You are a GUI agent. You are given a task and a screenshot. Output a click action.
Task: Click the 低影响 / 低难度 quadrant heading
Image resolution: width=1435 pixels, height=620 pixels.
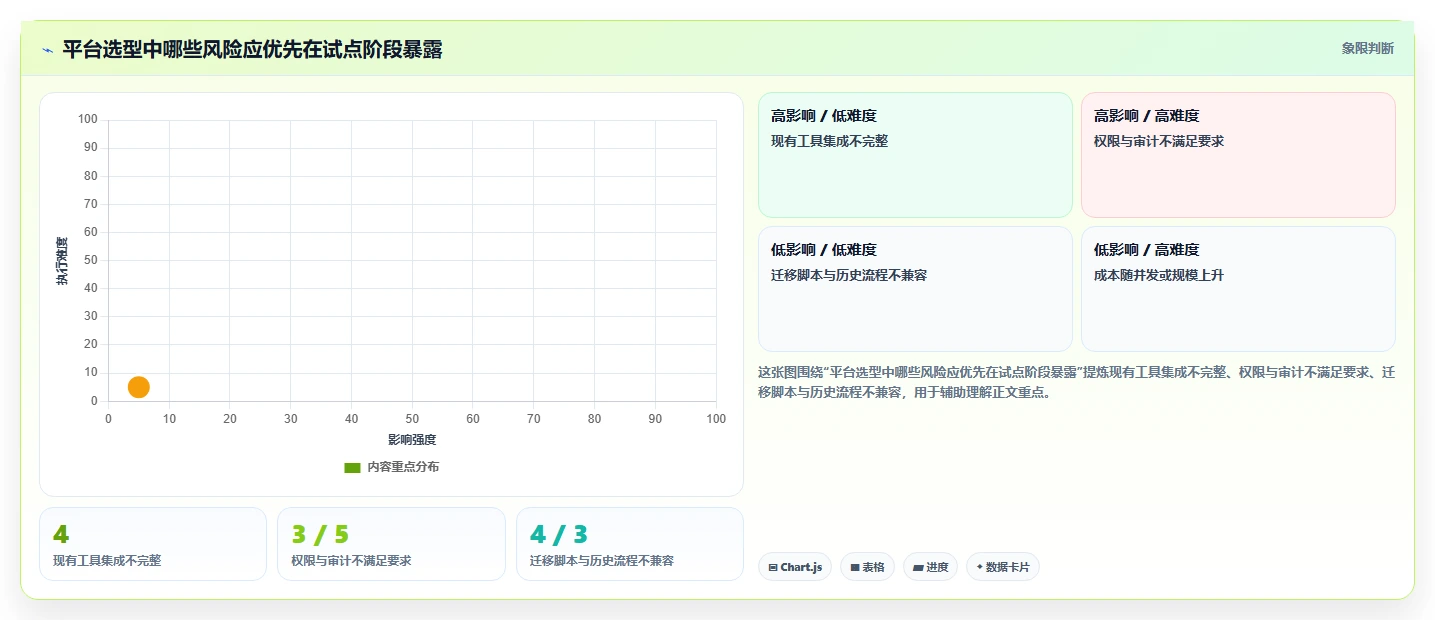pyautogui.click(x=824, y=250)
